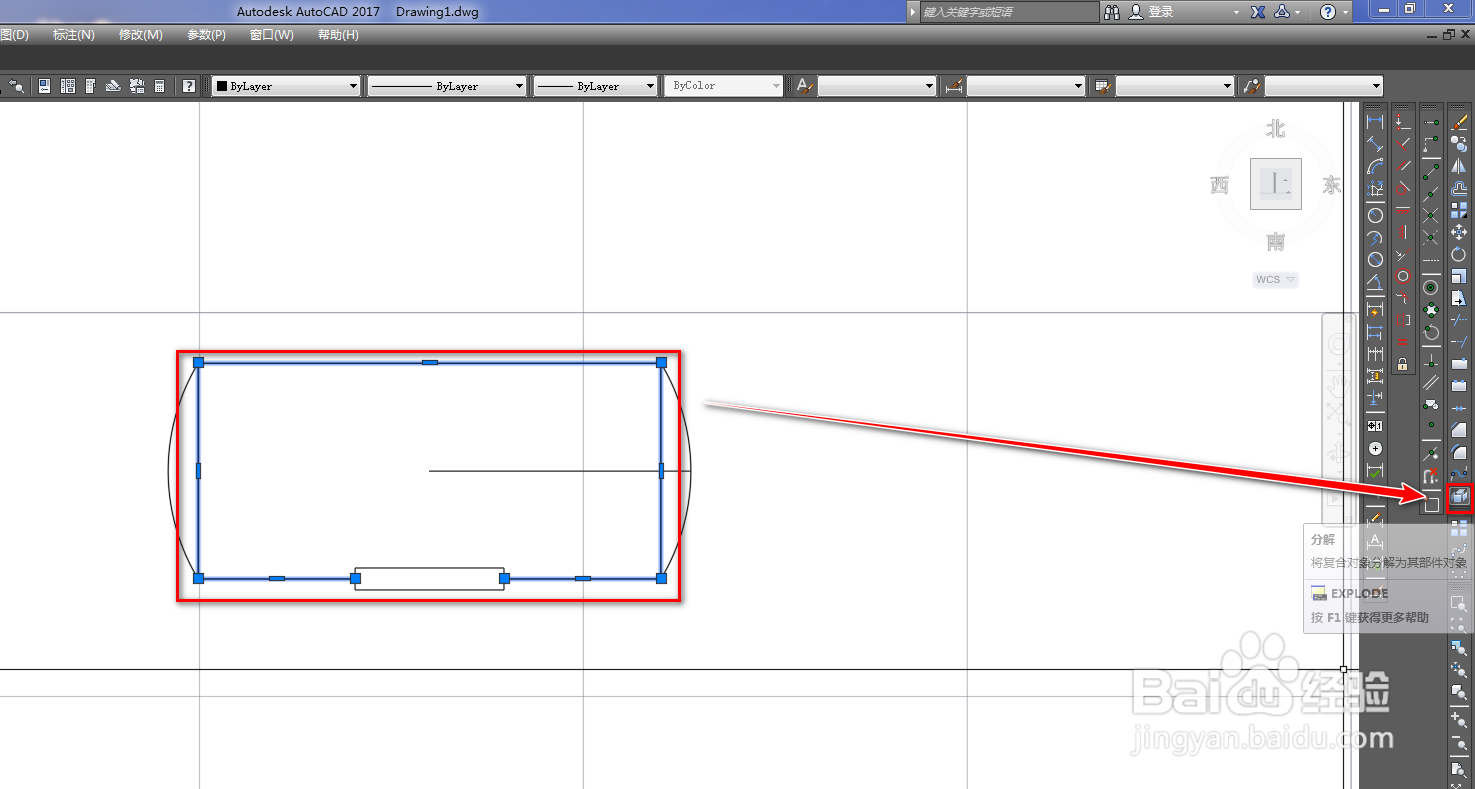Open the 参数(P) menu
The width and height of the screenshot is (1475, 789).
(206, 35)
